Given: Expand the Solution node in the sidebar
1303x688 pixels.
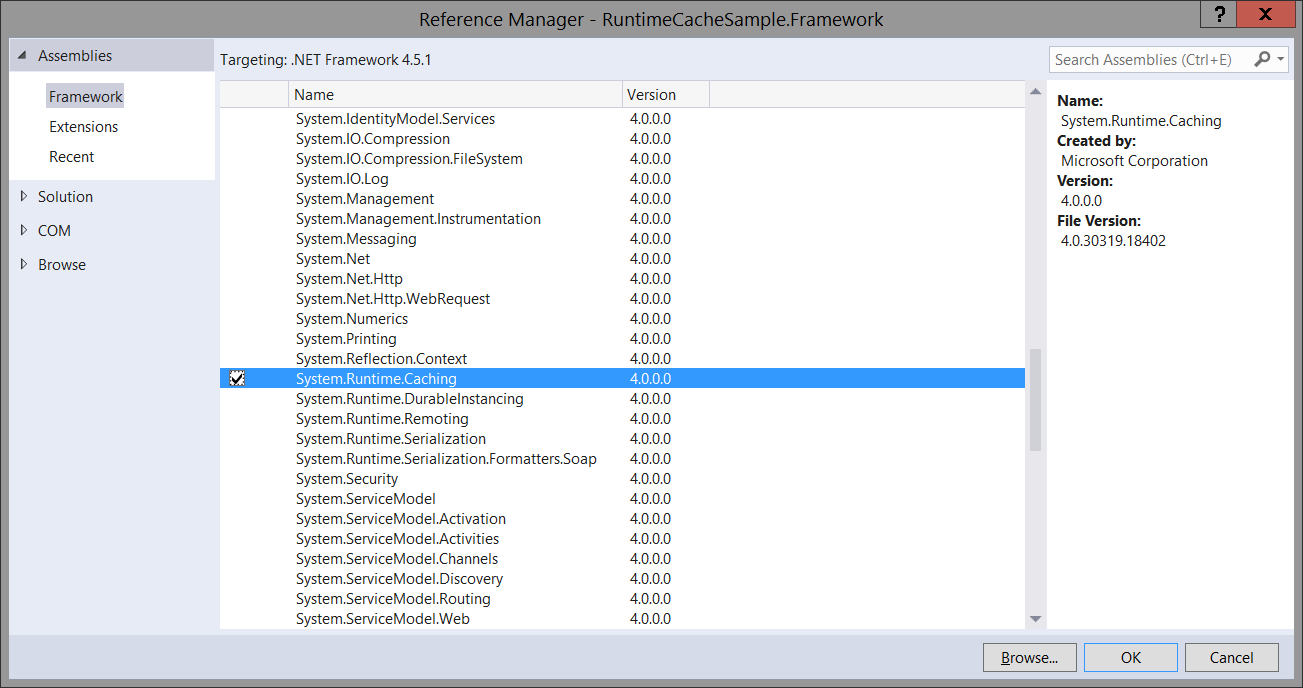Looking at the screenshot, I should 25,196.
